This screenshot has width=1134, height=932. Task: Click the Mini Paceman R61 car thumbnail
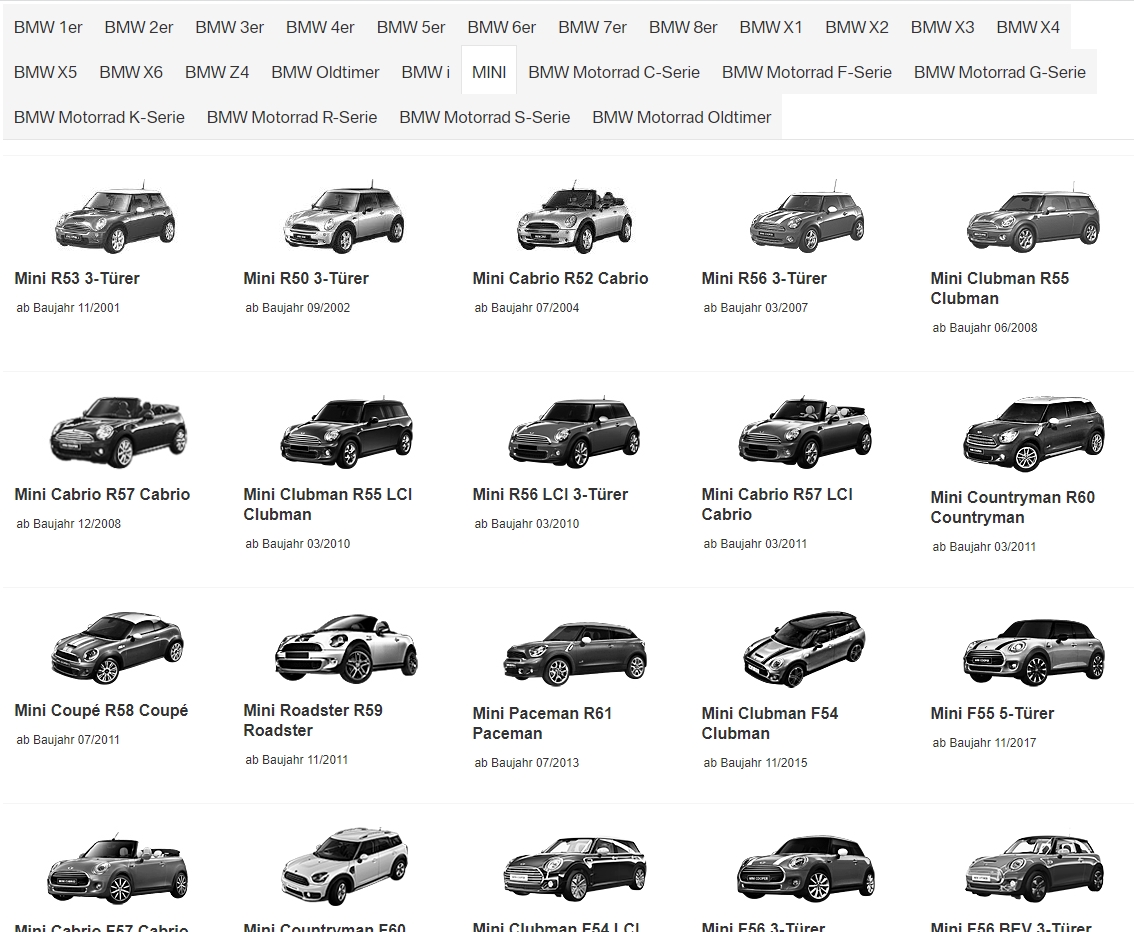coord(574,650)
